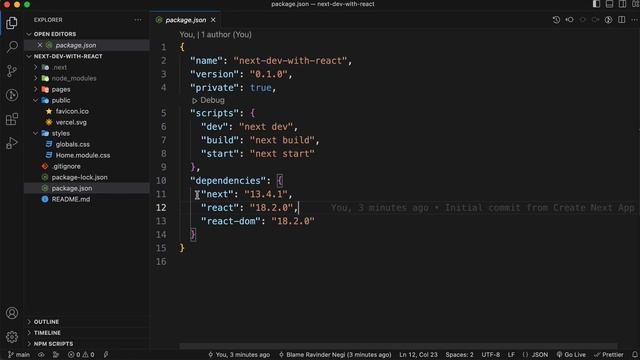The width and height of the screenshot is (640, 360).
Task: Open the Explorer view in activity bar
Action: 12,23
